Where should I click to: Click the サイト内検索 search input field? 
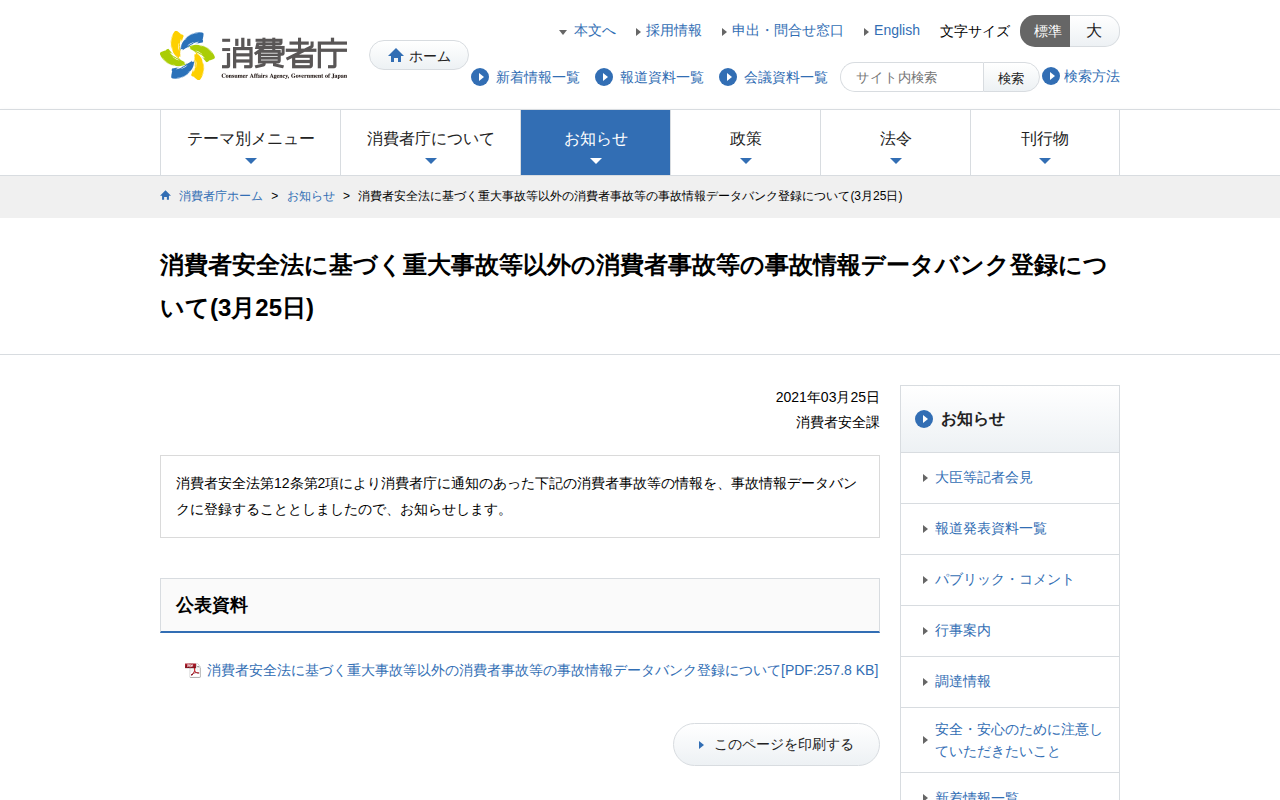click(x=910, y=77)
